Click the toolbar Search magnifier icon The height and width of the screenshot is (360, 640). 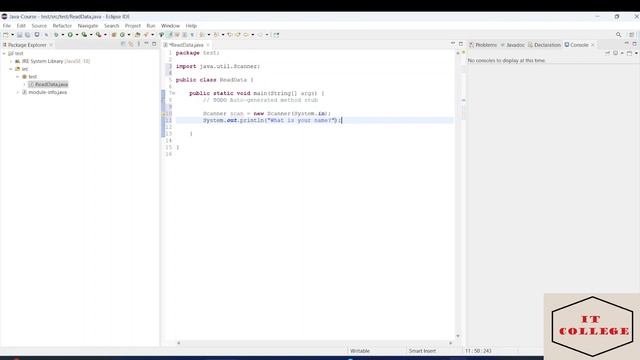(x=618, y=35)
